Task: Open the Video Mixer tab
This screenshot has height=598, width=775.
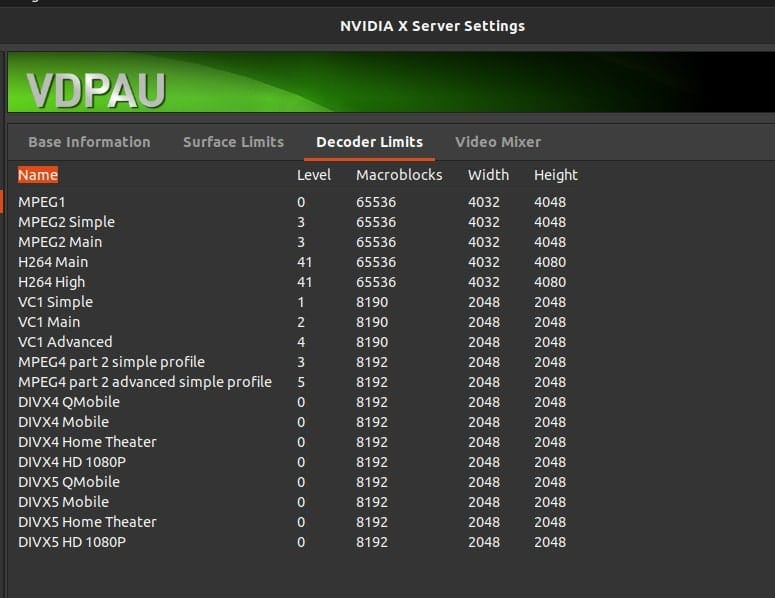Action: [x=498, y=142]
